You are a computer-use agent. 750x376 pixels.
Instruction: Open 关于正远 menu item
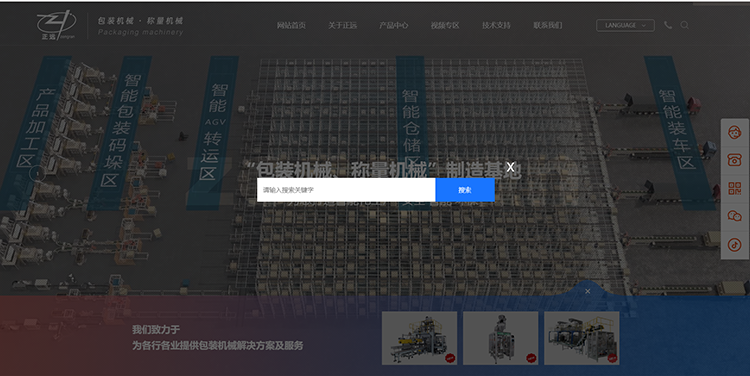pos(342,25)
